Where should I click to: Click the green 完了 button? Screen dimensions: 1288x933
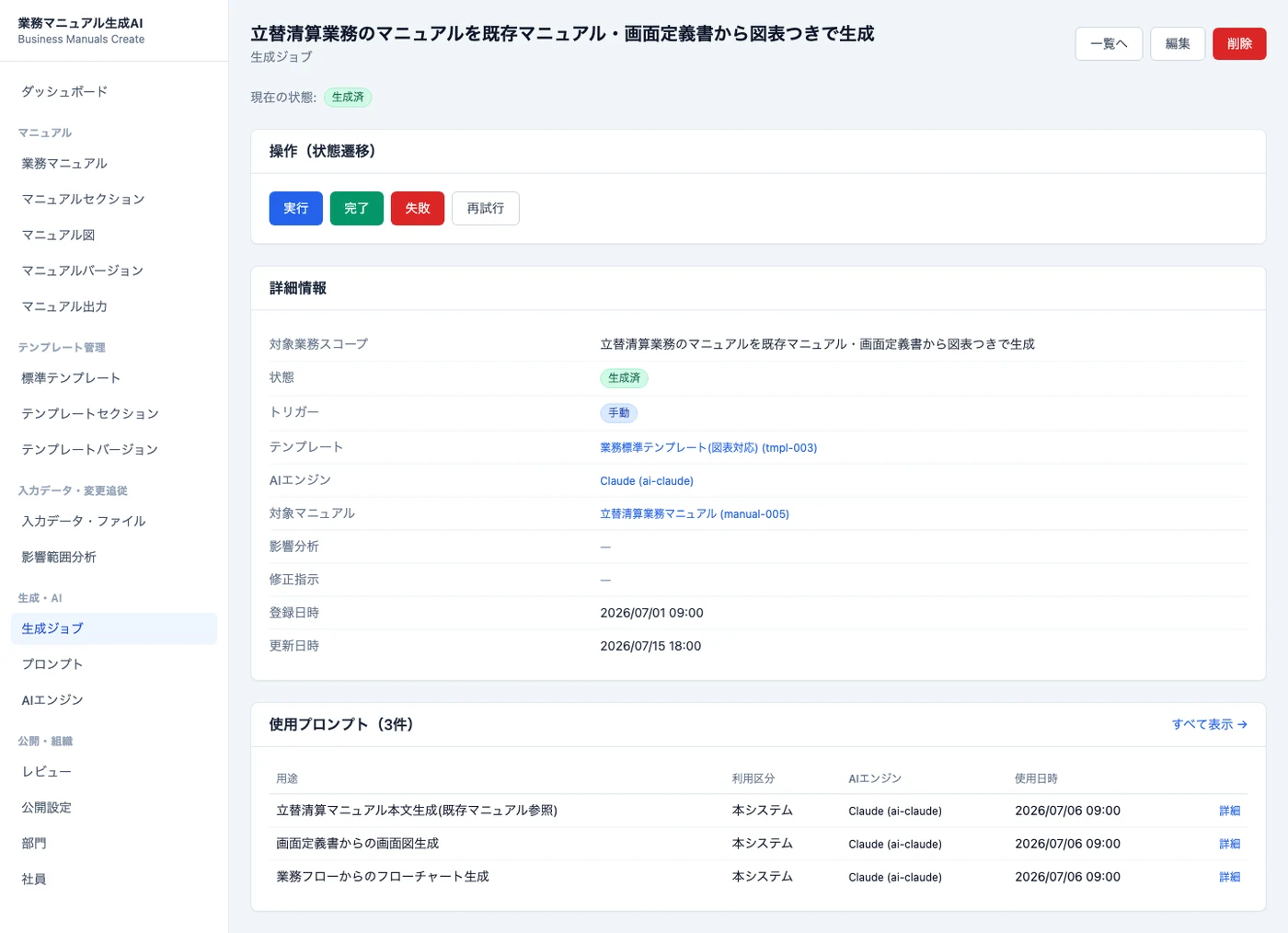coord(357,209)
